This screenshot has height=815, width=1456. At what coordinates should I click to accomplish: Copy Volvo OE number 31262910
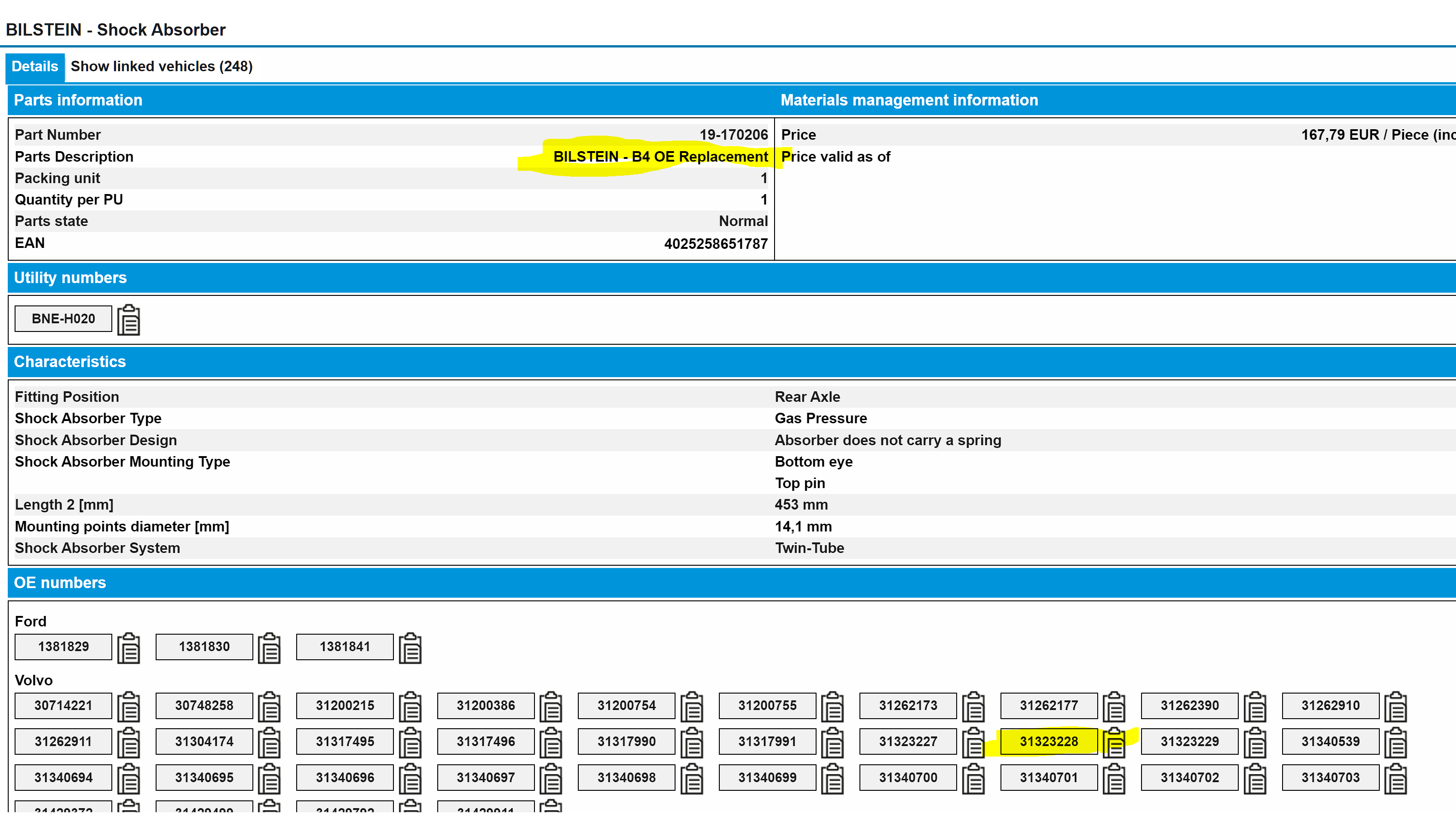click(x=1396, y=707)
